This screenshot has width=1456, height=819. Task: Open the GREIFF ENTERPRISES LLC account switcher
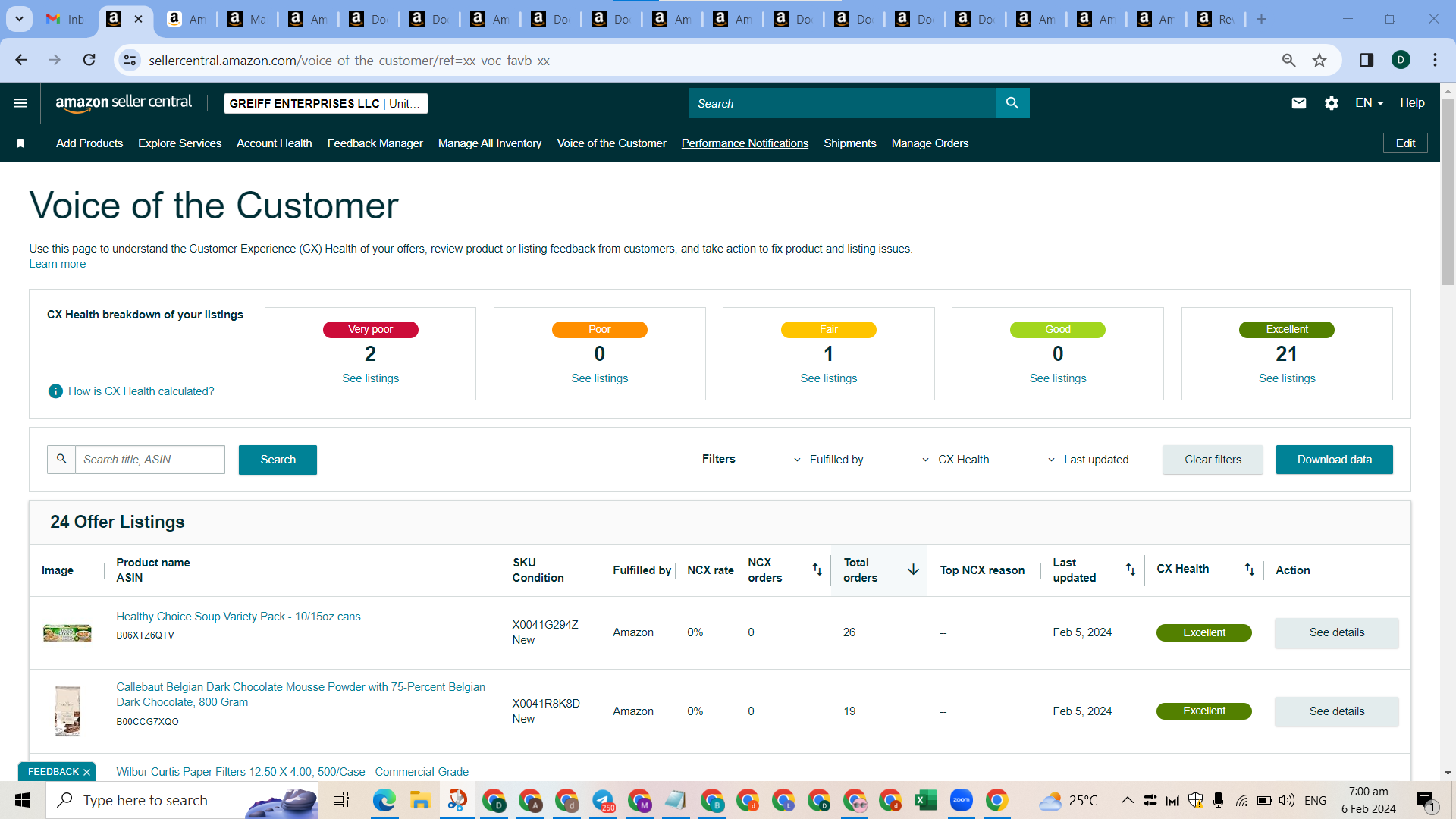[x=326, y=103]
